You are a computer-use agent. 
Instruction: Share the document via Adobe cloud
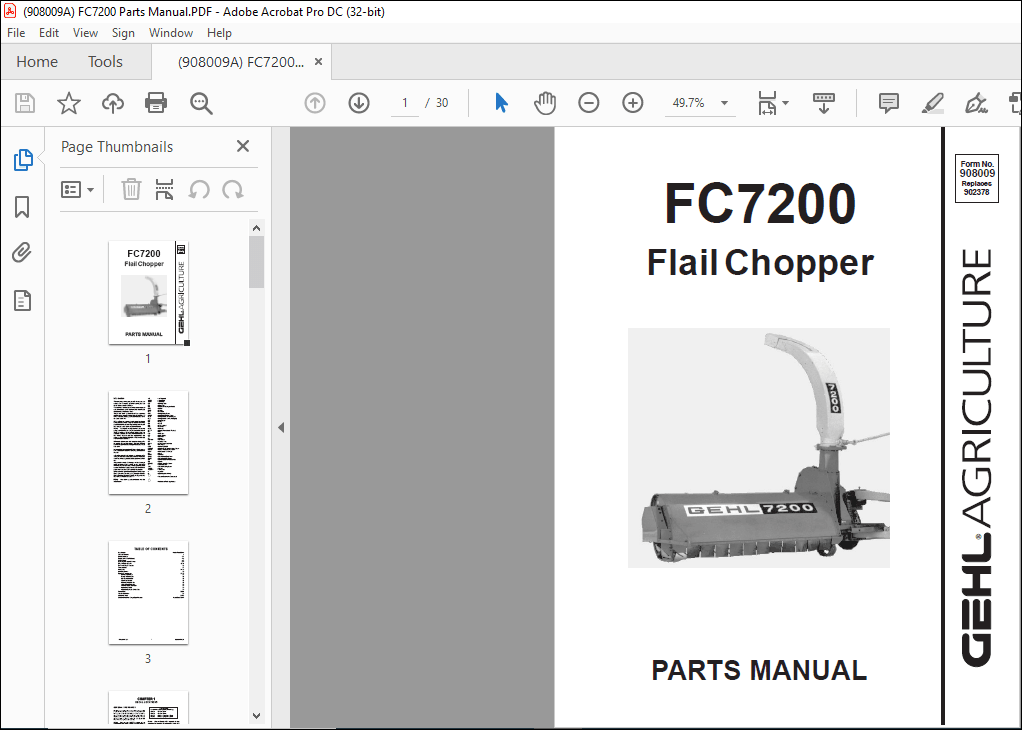[112, 102]
